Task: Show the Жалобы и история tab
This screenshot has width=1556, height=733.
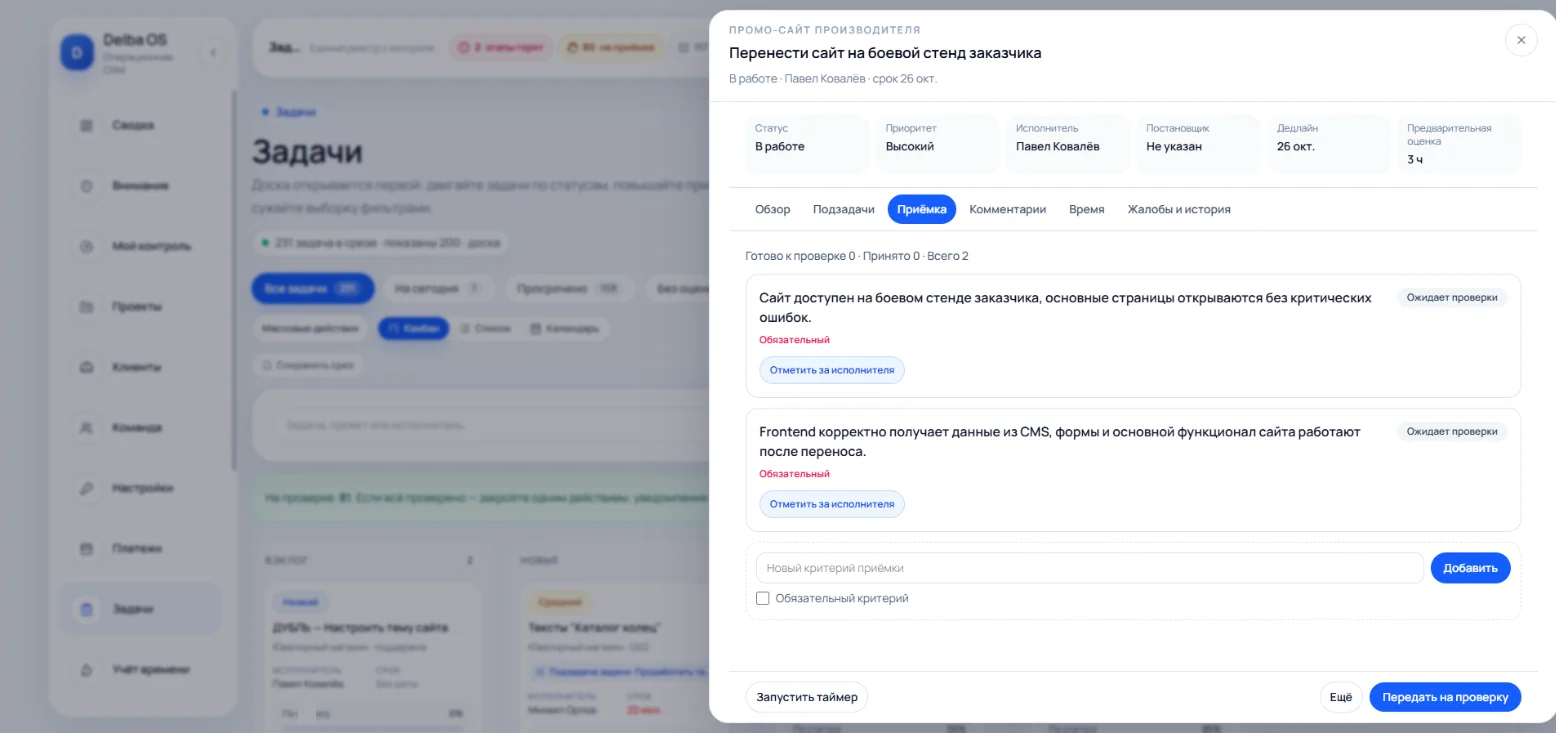Action: coord(1179,209)
